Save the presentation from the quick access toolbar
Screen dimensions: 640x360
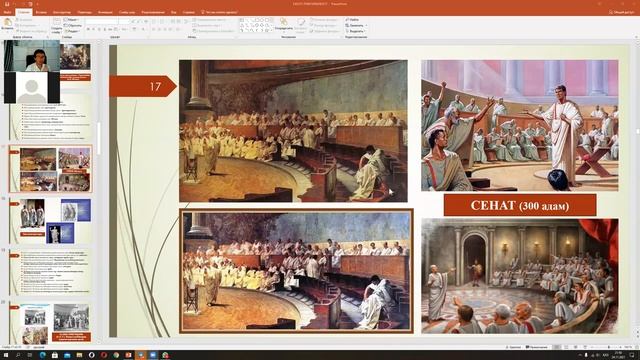[x=7, y=4]
